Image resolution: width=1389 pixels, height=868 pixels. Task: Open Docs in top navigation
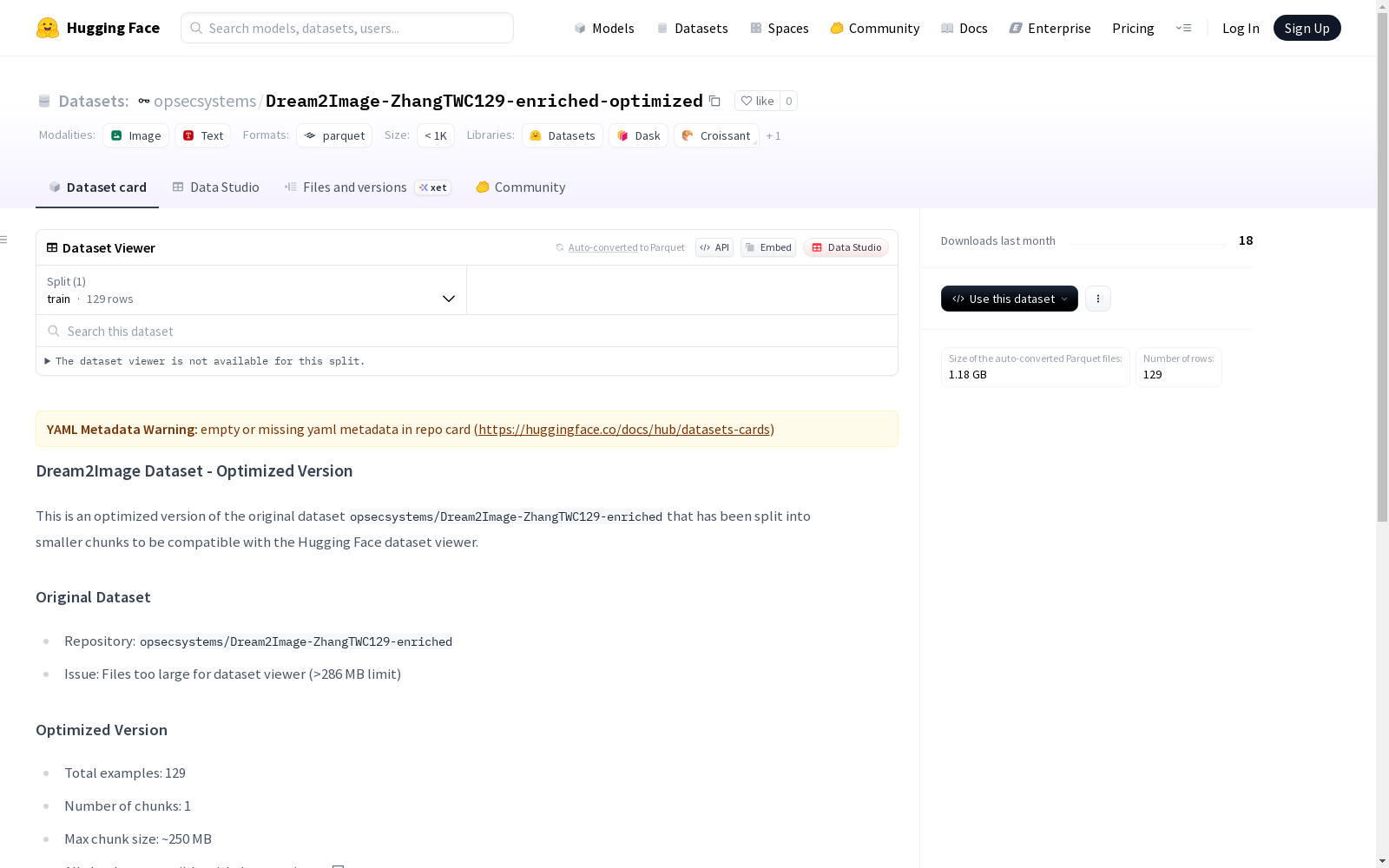pyautogui.click(x=964, y=28)
